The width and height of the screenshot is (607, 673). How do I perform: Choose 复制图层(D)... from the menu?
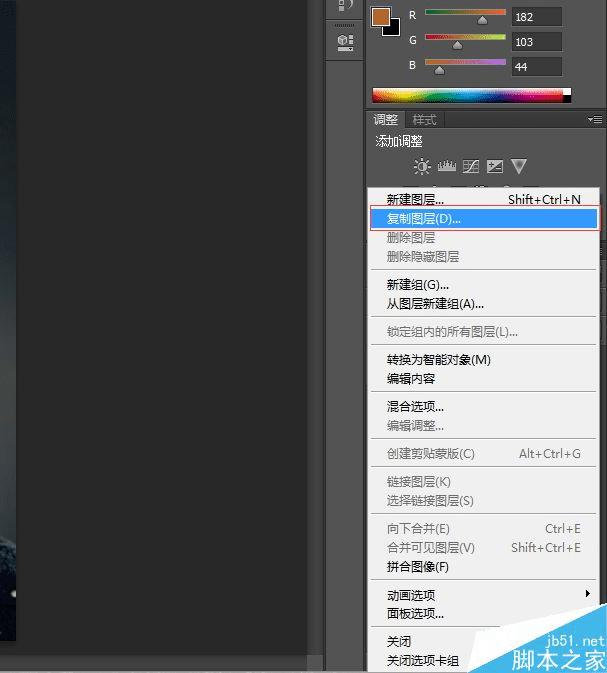pyautogui.click(x=483, y=219)
